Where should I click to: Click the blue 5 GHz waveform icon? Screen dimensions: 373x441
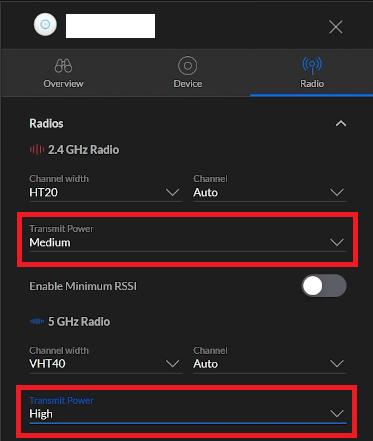pyautogui.click(x=37, y=321)
